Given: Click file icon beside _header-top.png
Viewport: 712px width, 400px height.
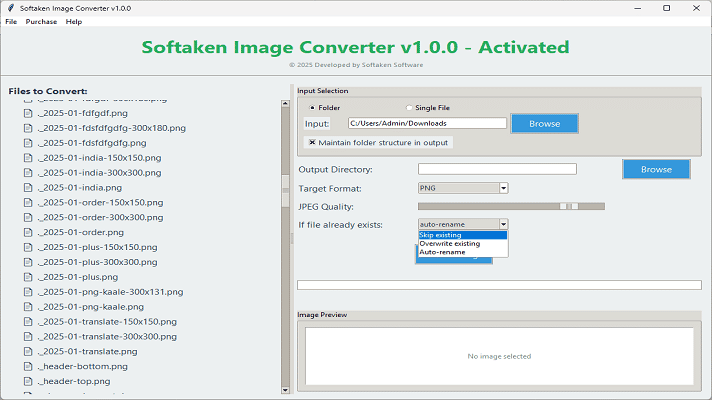Looking at the screenshot, I should tap(28, 381).
